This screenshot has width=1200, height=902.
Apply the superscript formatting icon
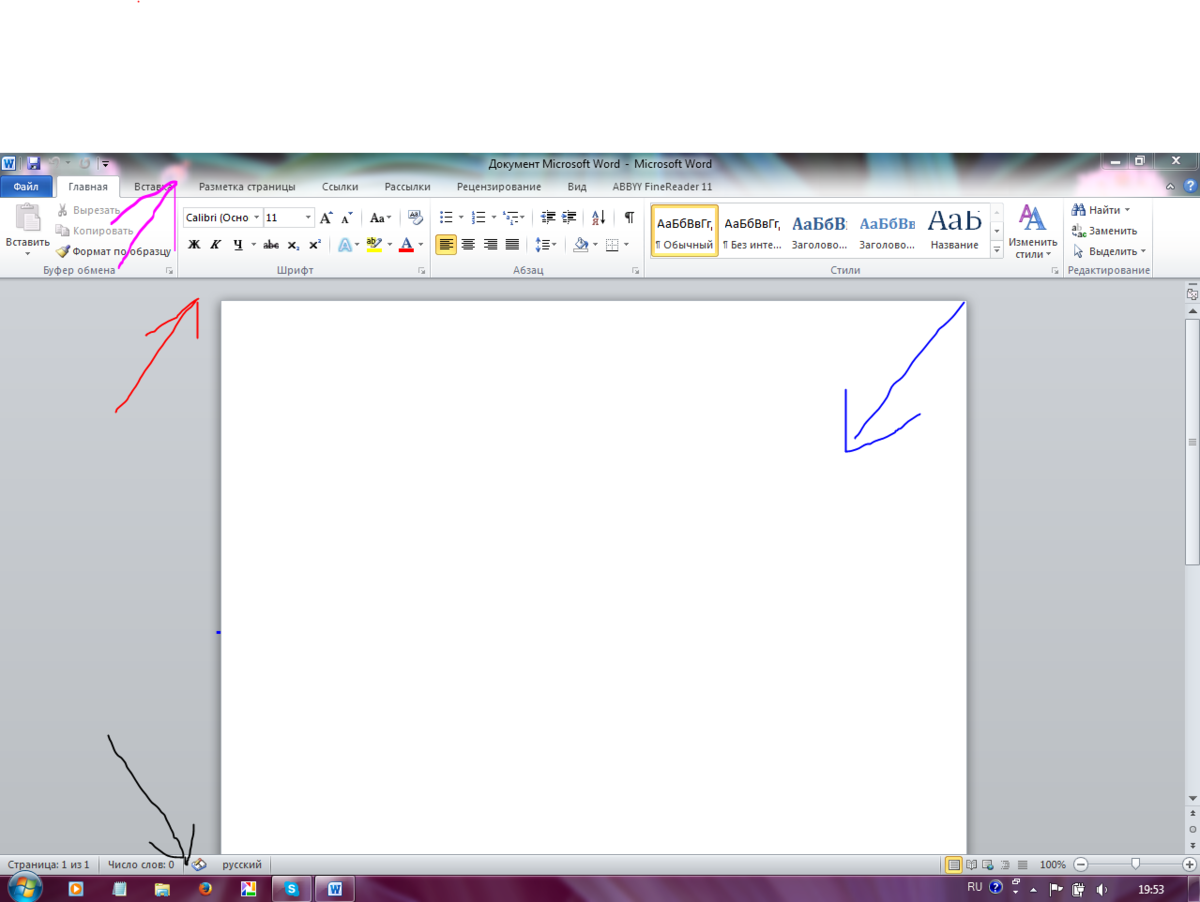click(x=314, y=245)
